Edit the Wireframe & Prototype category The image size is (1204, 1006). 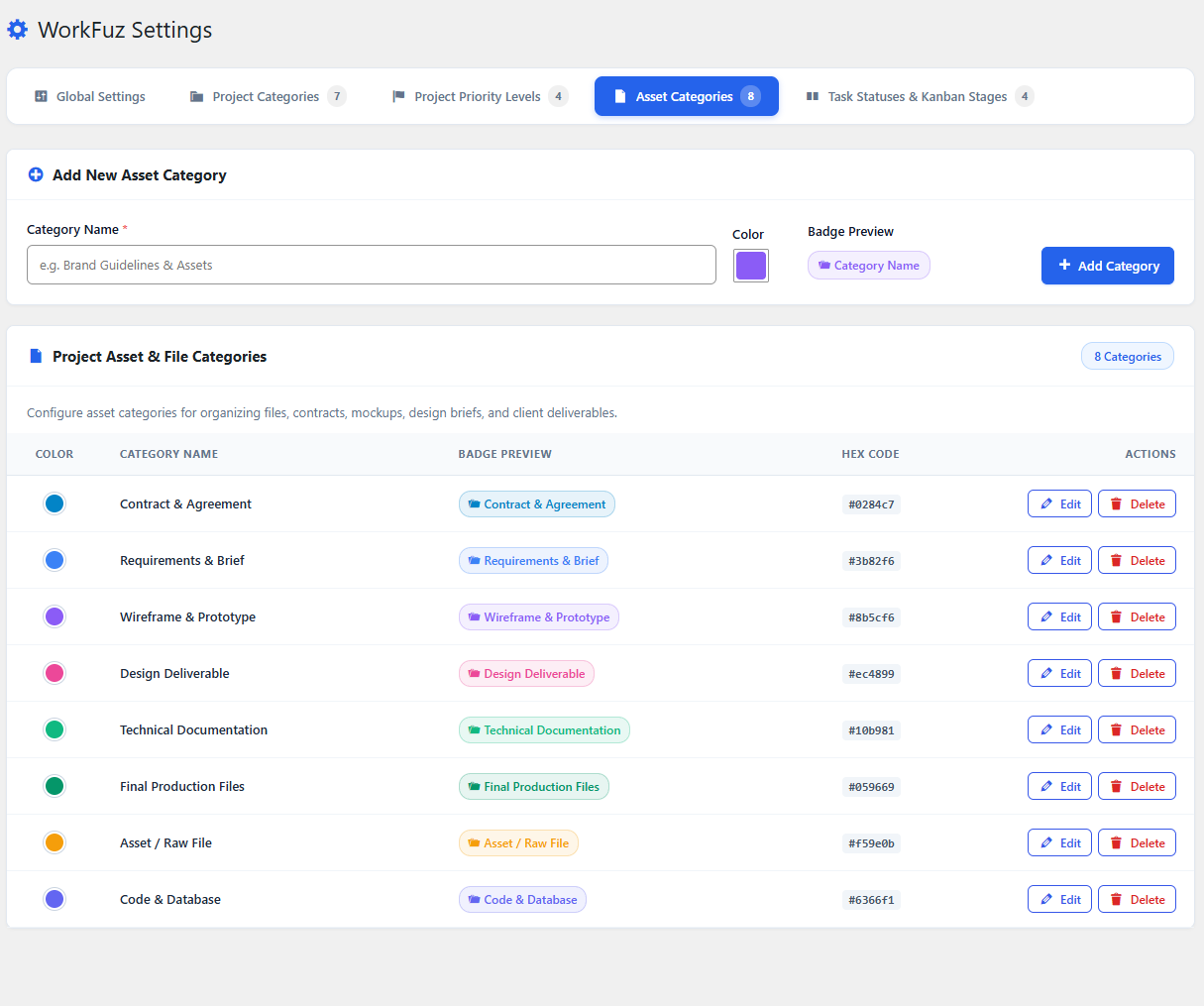[1060, 616]
